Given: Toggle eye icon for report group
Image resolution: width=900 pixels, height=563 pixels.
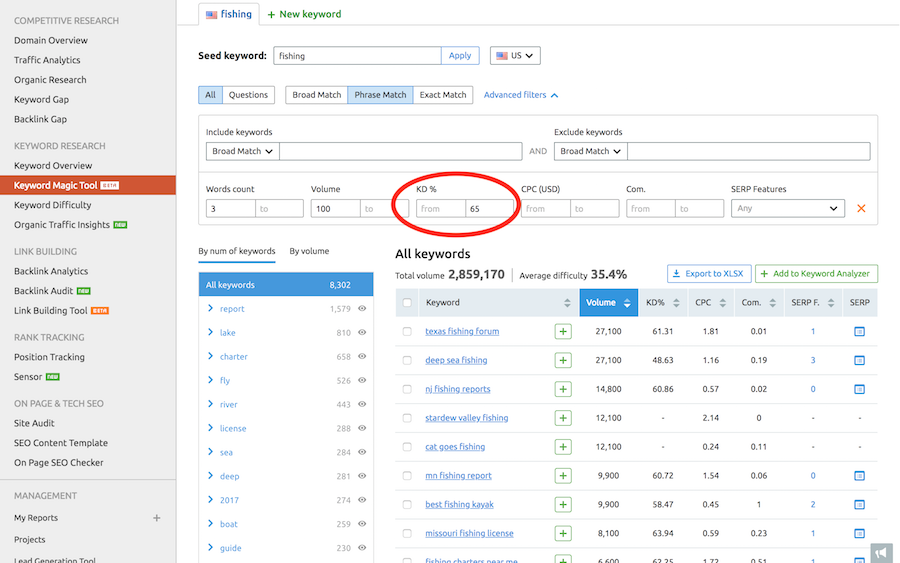Looking at the screenshot, I should pos(362,308).
